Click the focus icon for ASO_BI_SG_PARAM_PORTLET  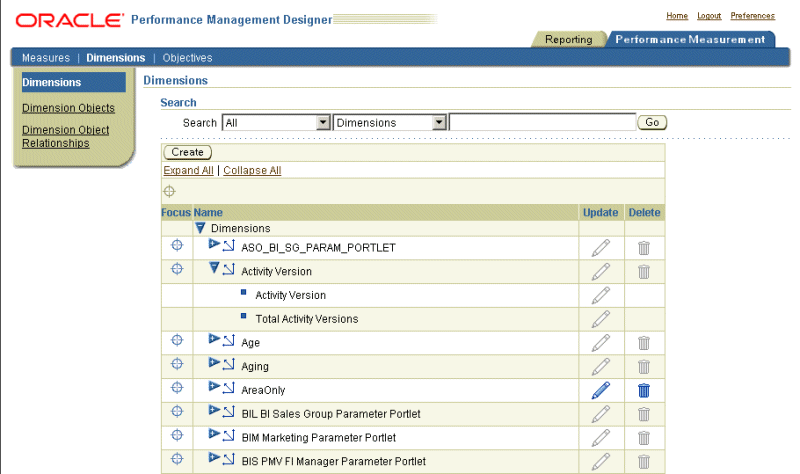tap(177, 245)
